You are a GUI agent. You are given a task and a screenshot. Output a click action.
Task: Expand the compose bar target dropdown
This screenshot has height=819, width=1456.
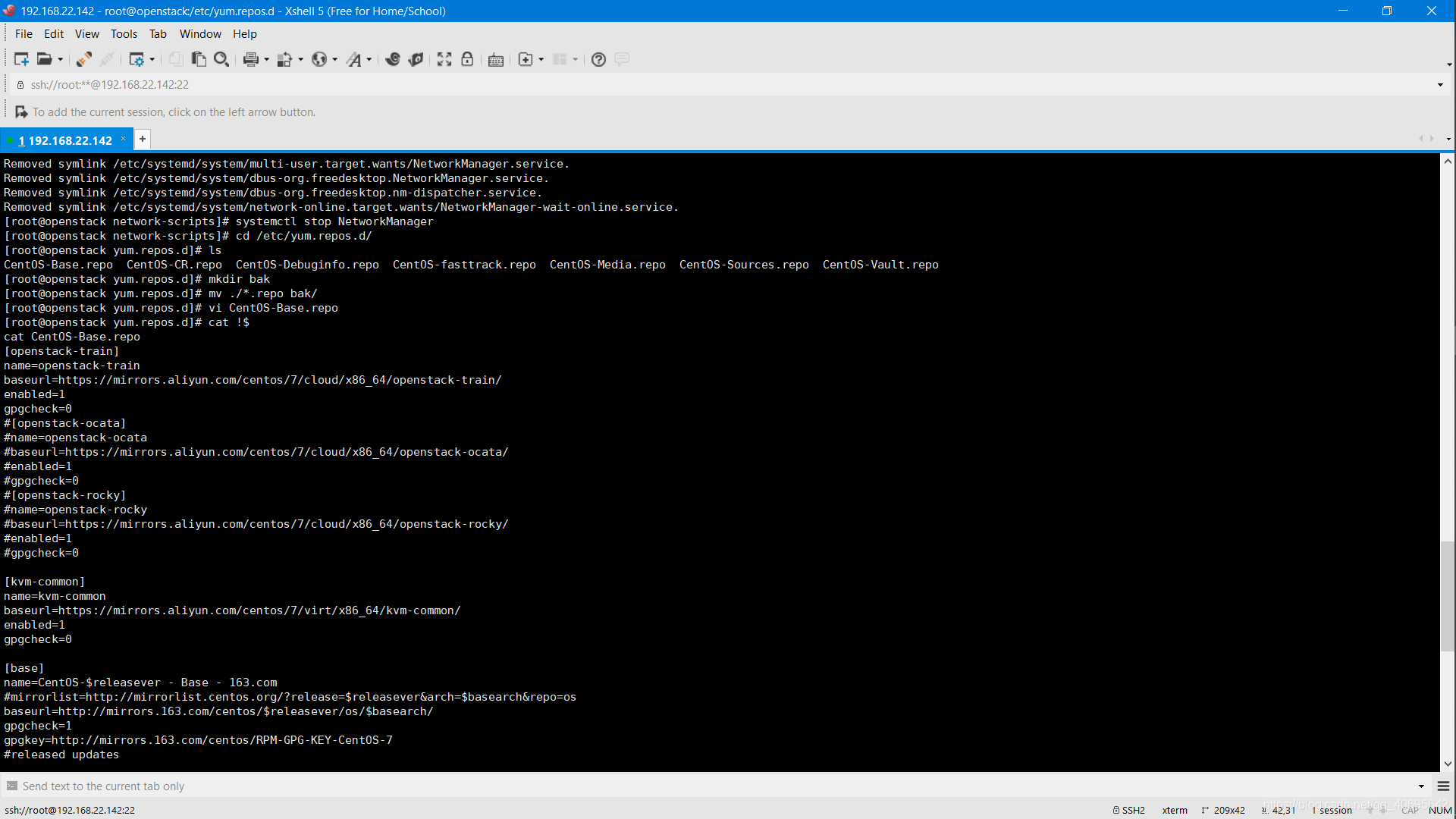pos(1421,786)
